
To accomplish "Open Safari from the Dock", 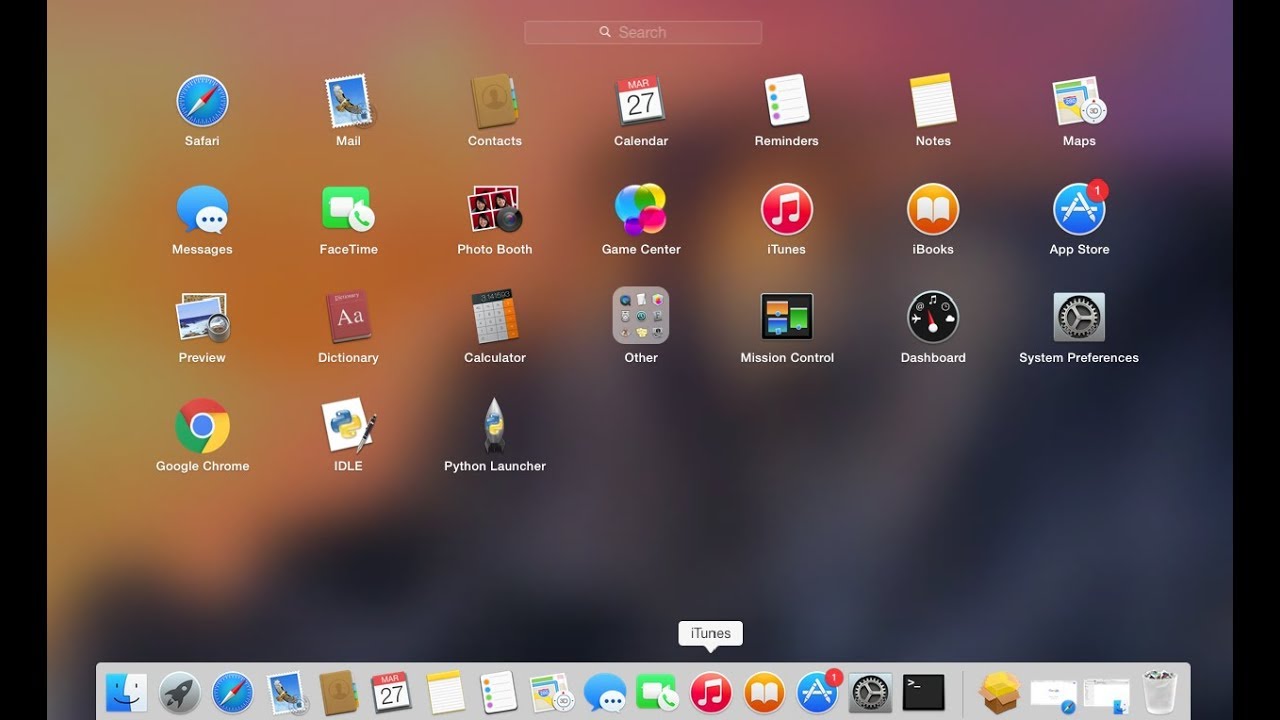I will pos(233,692).
